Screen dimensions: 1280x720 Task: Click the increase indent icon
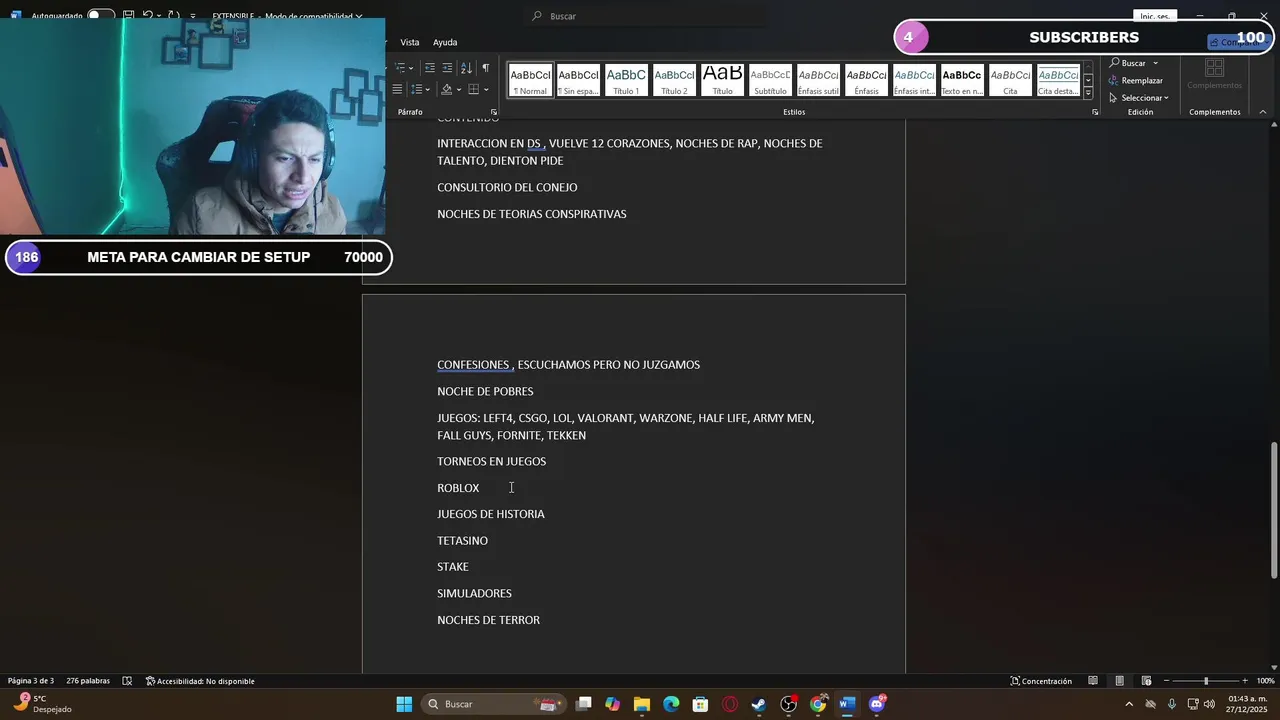pos(447,68)
